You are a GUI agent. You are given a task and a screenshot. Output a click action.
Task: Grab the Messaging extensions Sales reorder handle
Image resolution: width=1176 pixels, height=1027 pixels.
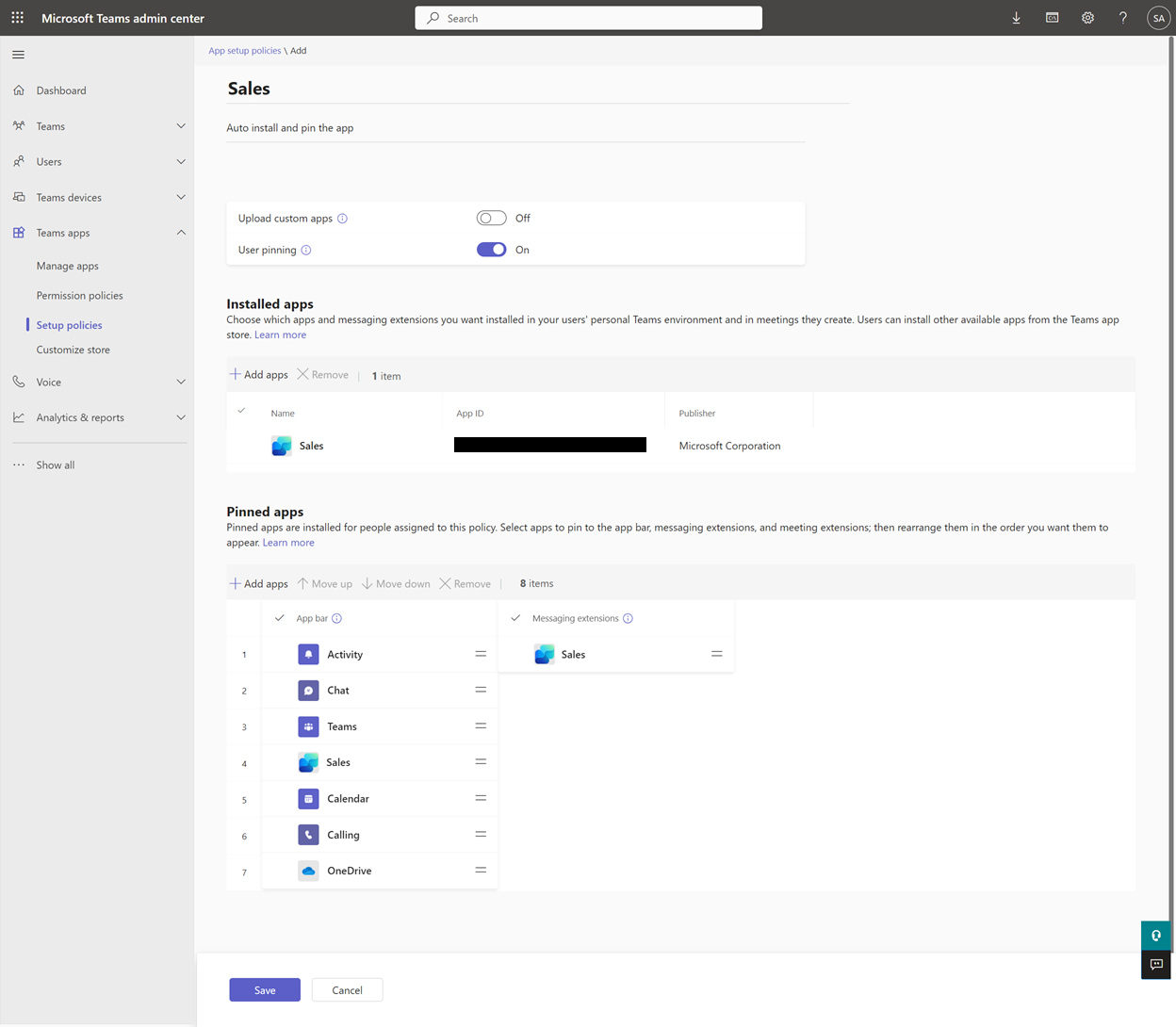[x=716, y=654]
